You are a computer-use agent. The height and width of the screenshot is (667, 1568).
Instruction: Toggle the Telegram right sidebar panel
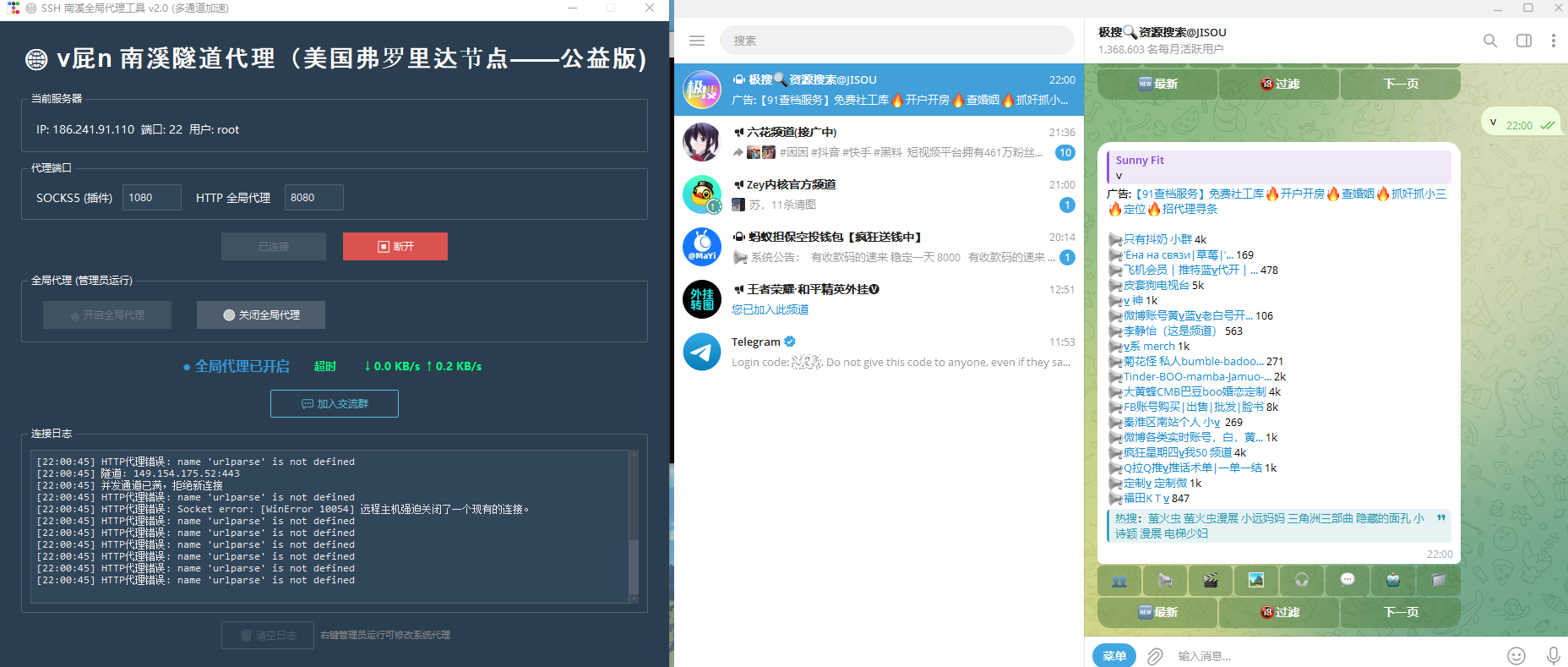point(1524,41)
